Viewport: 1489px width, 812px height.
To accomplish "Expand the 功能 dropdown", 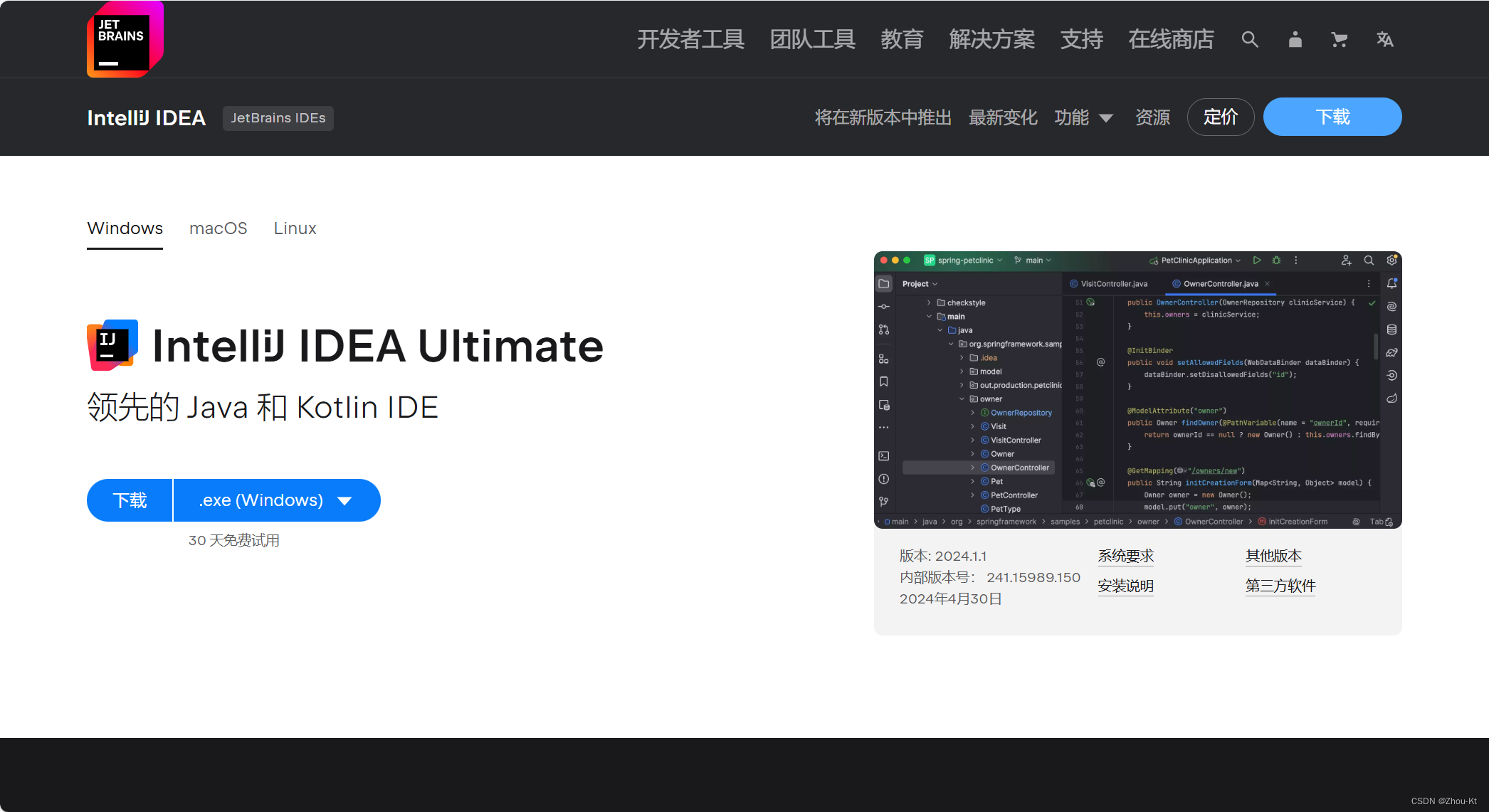I will pyautogui.click(x=1083, y=117).
